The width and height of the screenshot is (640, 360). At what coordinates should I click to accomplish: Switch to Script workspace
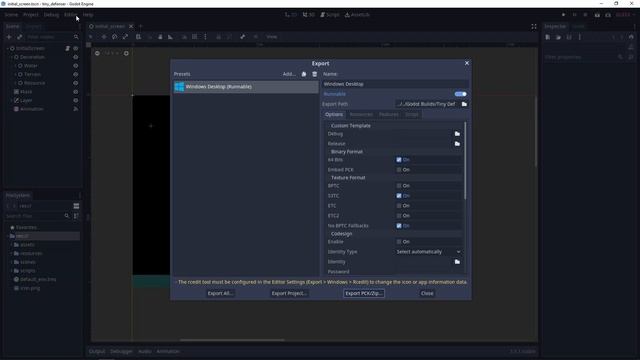point(330,15)
